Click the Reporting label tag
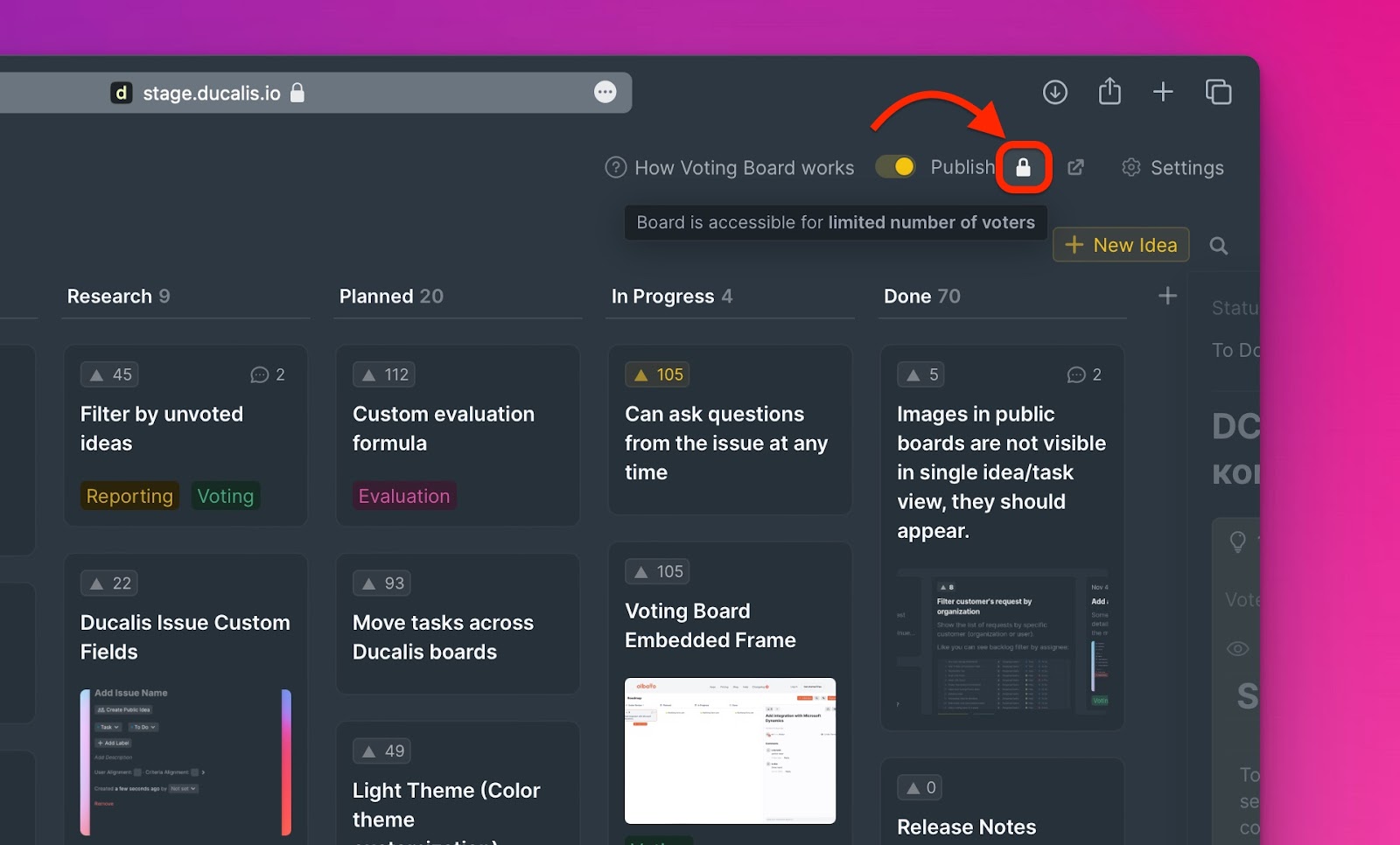The image size is (1400, 845). pyautogui.click(x=129, y=496)
